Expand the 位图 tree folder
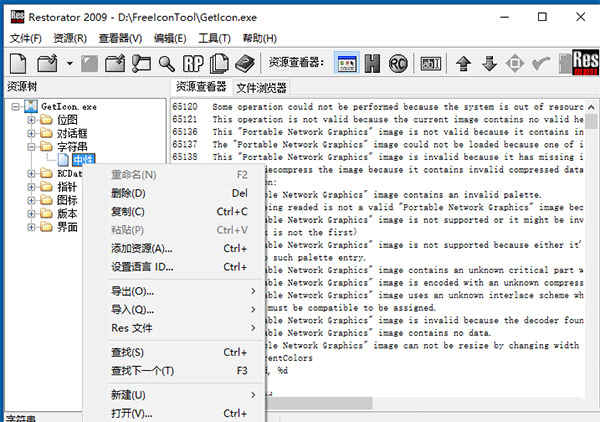Viewport: 600px width, 422px height. coord(32,120)
